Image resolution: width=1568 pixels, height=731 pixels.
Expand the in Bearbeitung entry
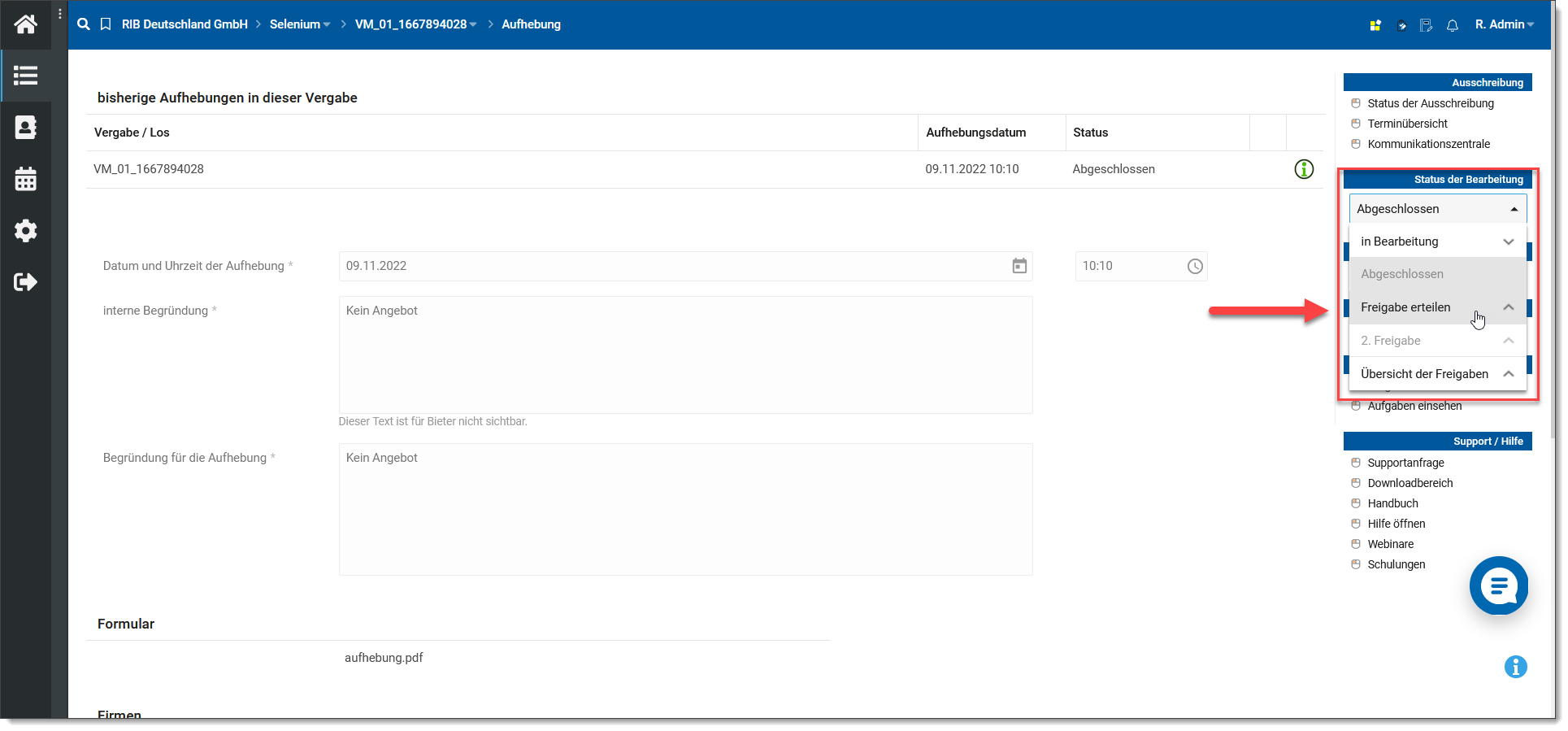point(1436,241)
